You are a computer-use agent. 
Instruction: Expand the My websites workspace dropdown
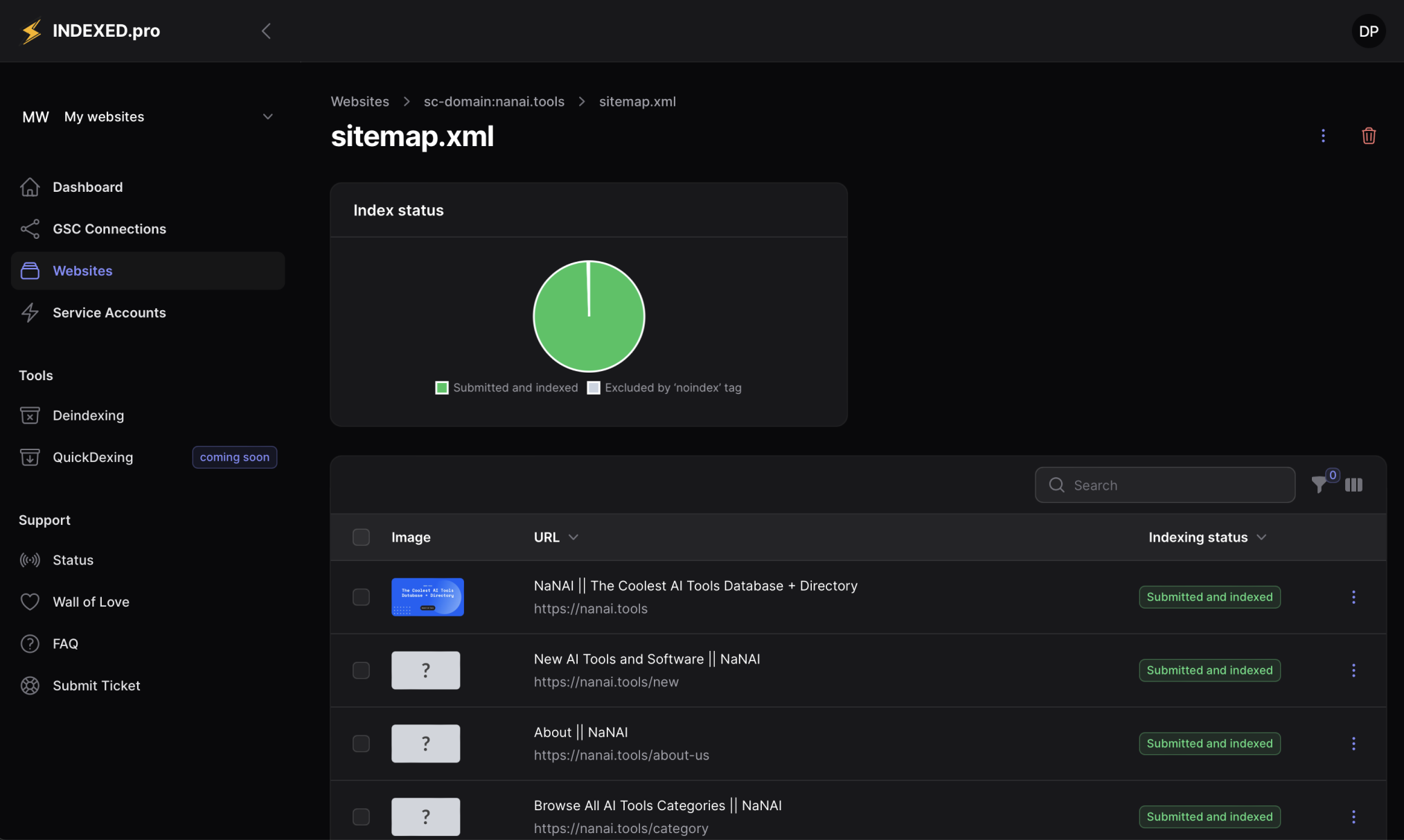[x=148, y=117]
